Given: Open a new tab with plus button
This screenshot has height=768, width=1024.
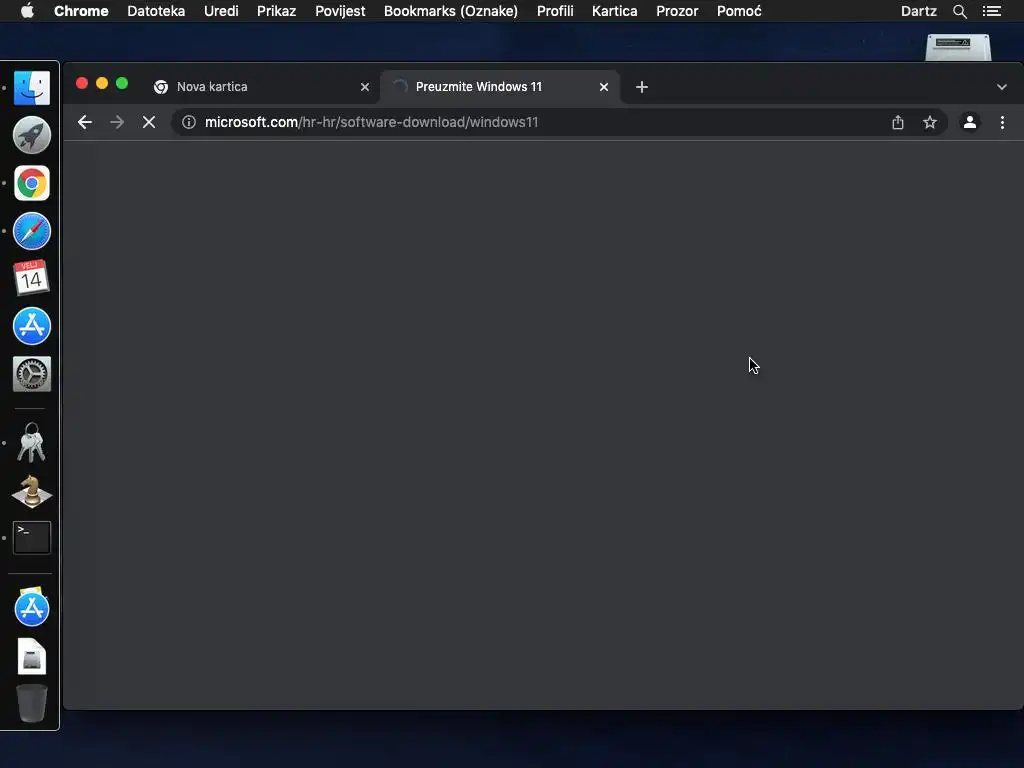Looking at the screenshot, I should click(x=642, y=87).
